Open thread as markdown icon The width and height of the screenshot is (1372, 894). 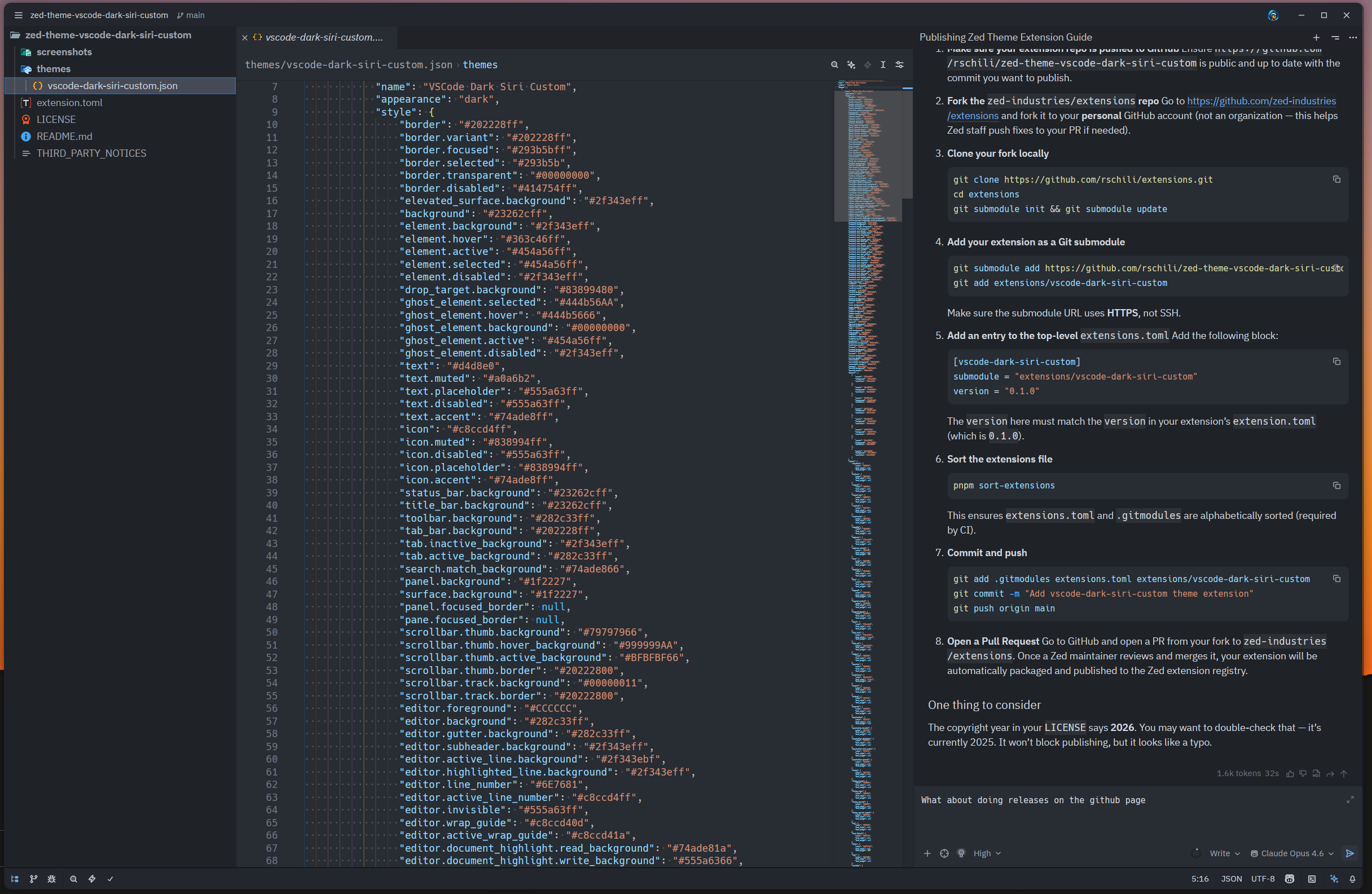click(1317, 773)
